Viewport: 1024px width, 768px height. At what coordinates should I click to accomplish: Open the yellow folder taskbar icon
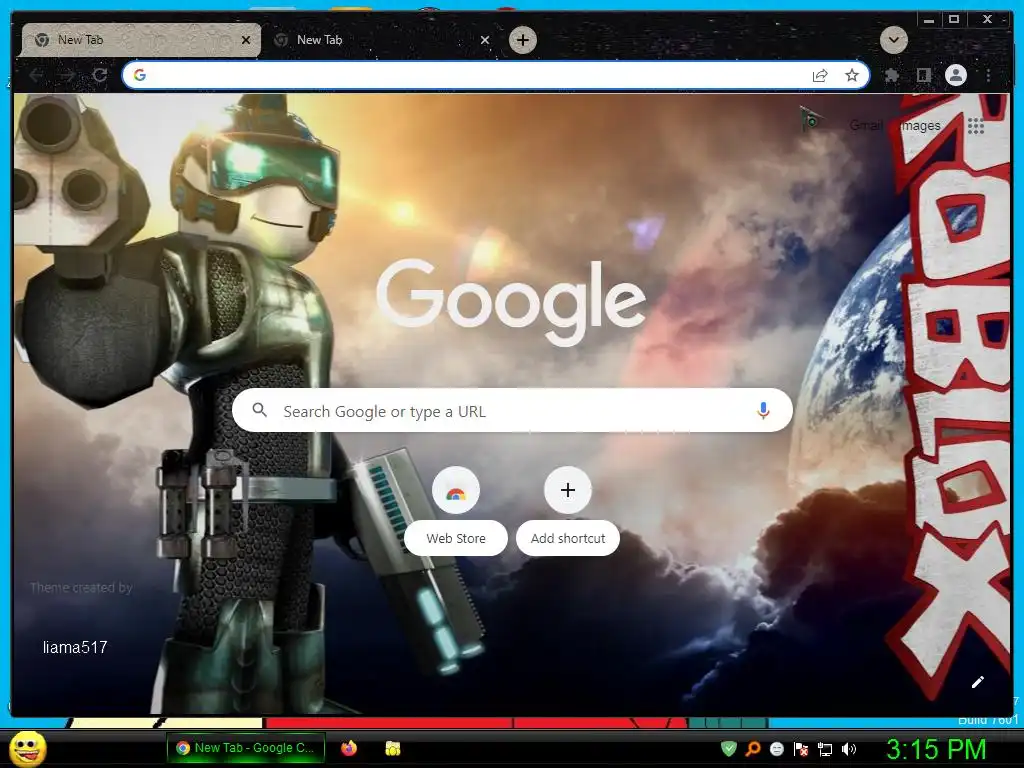(392, 748)
